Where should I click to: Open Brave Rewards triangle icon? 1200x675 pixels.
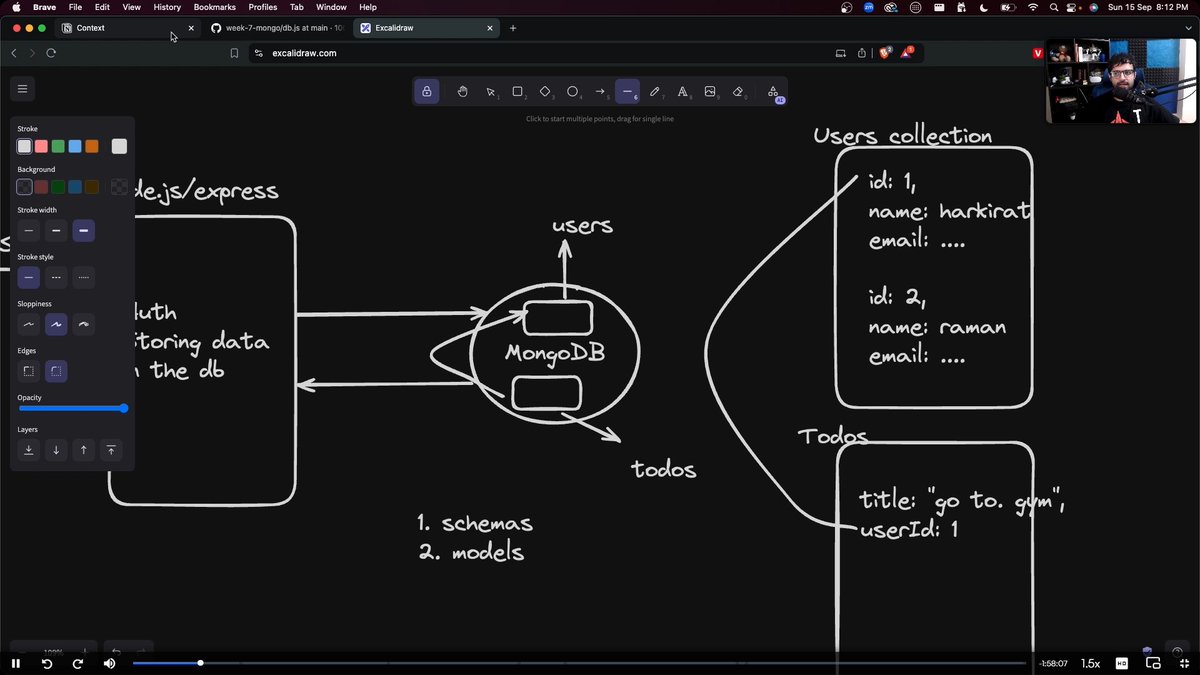(906, 52)
